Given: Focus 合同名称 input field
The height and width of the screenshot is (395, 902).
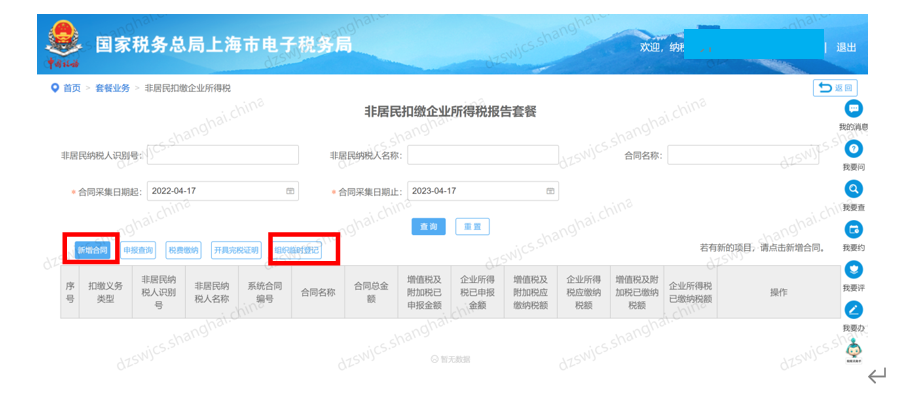Looking at the screenshot, I should (x=743, y=155).
